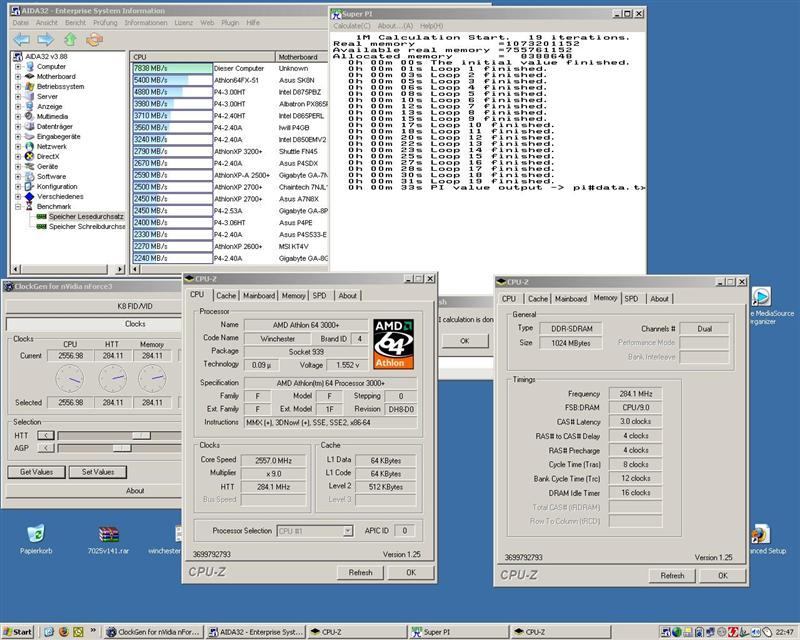Click the Start button on the taskbar

tap(17, 632)
